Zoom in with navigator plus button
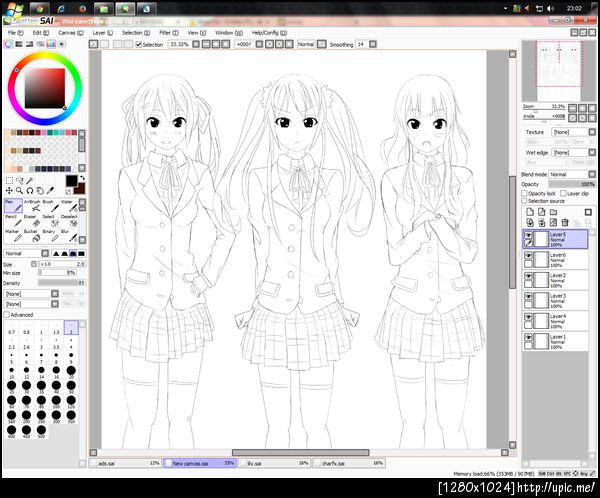The image size is (600, 498). tap(582, 108)
